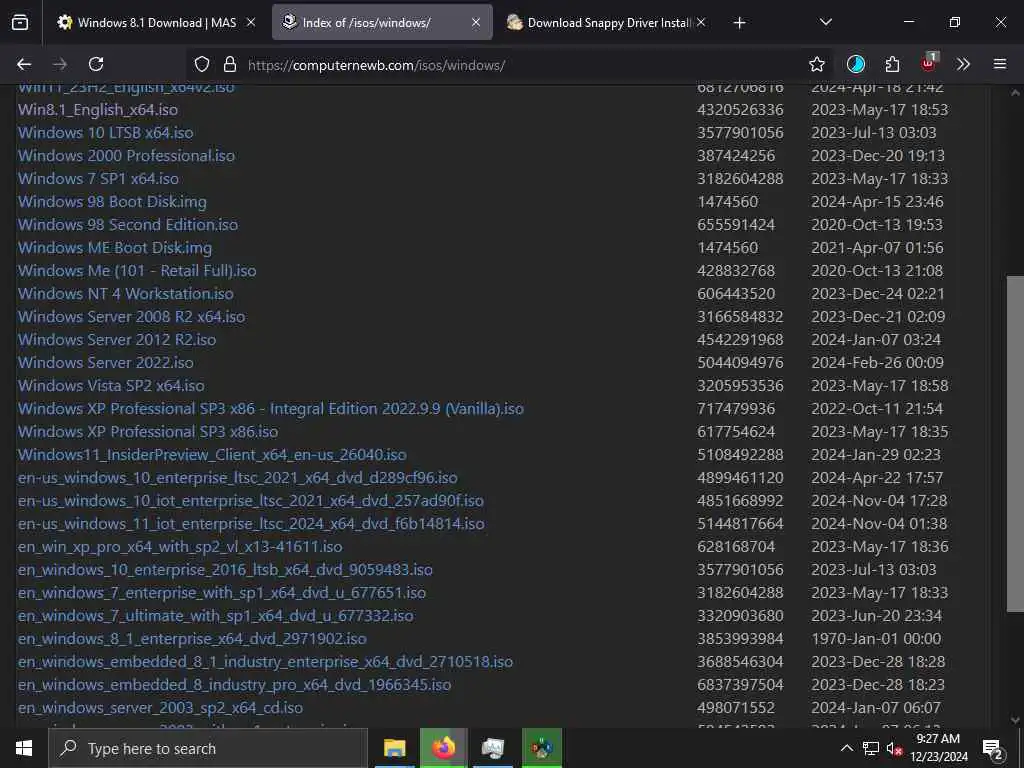This screenshot has width=1024, height=768.
Task: Open XP Integral Edition 2022.9.9 (Vanilla).iso
Action: [x=270, y=409]
